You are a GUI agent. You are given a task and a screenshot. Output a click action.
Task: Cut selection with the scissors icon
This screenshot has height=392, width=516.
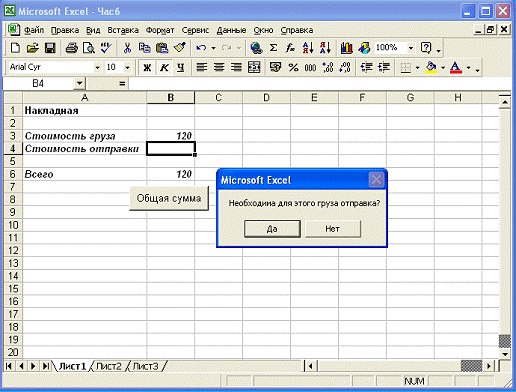127,48
